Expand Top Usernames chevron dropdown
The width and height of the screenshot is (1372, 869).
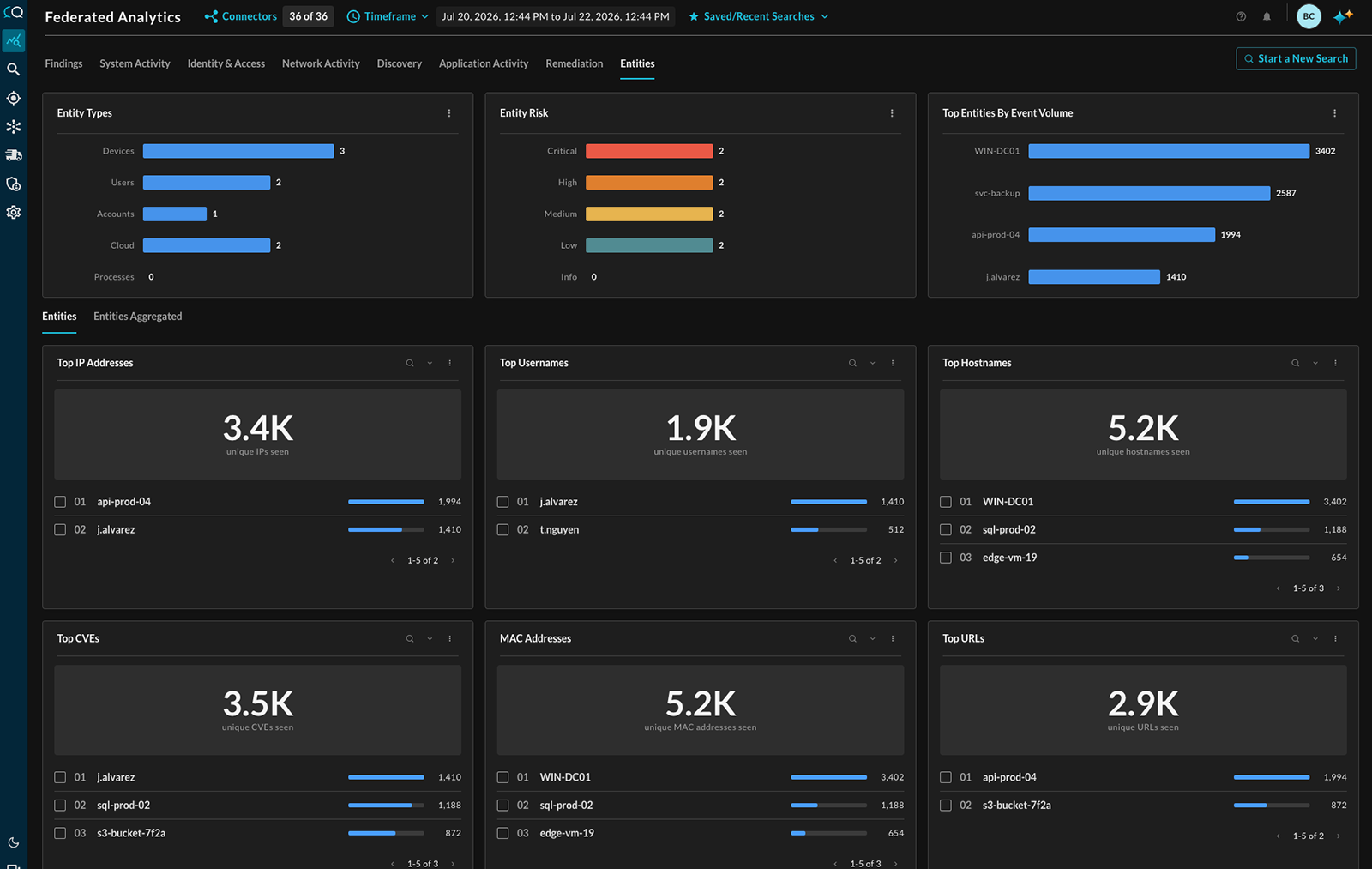click(872, 363)
